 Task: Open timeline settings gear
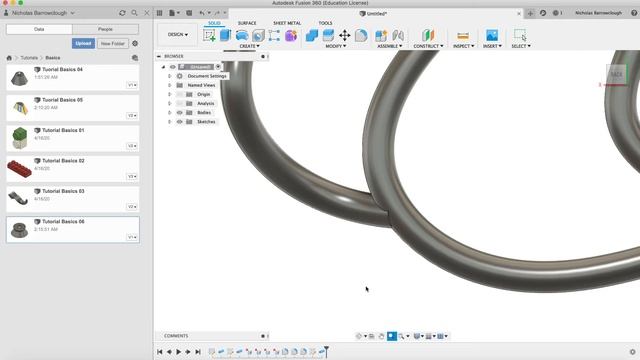tap(632, 352)
